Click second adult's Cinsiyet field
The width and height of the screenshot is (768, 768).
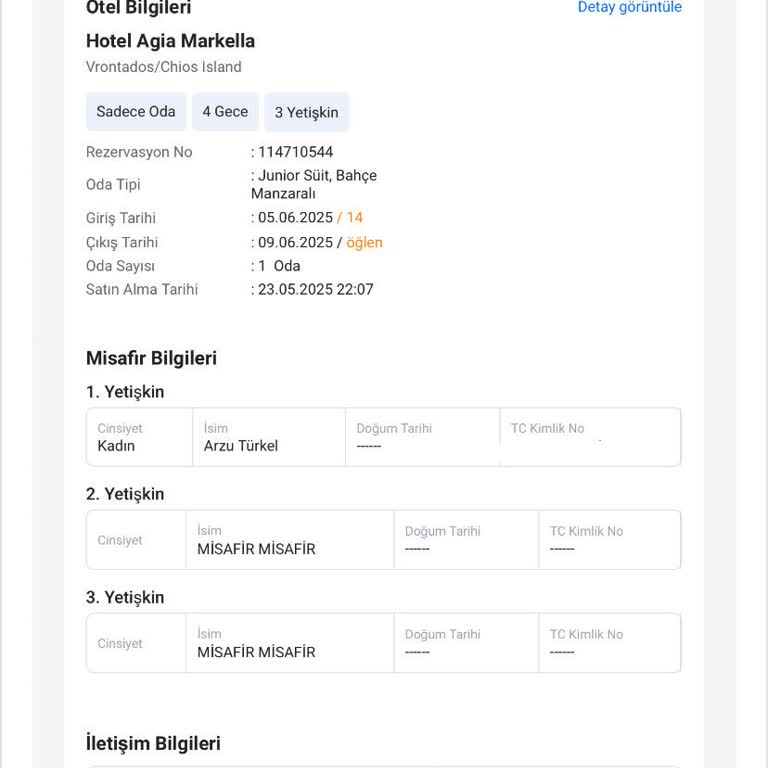click(x=136, y=540)
